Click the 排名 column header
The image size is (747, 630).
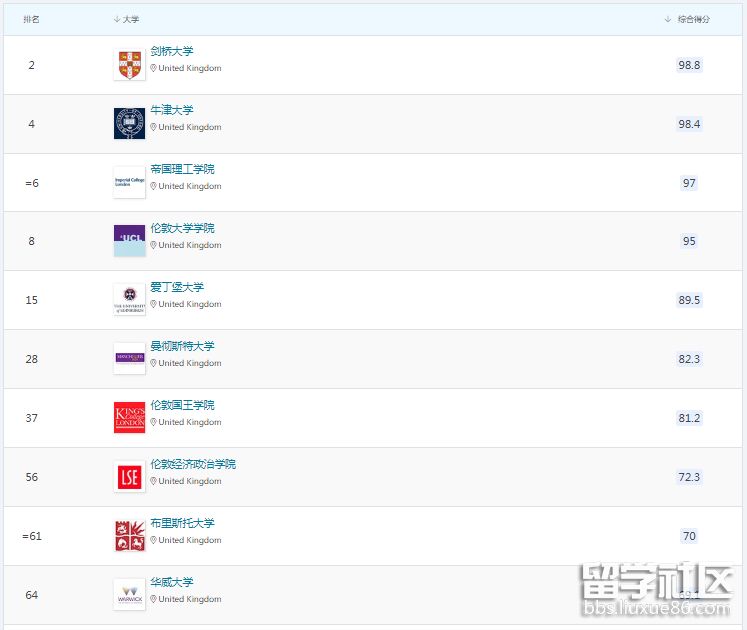tap(31, 19)
